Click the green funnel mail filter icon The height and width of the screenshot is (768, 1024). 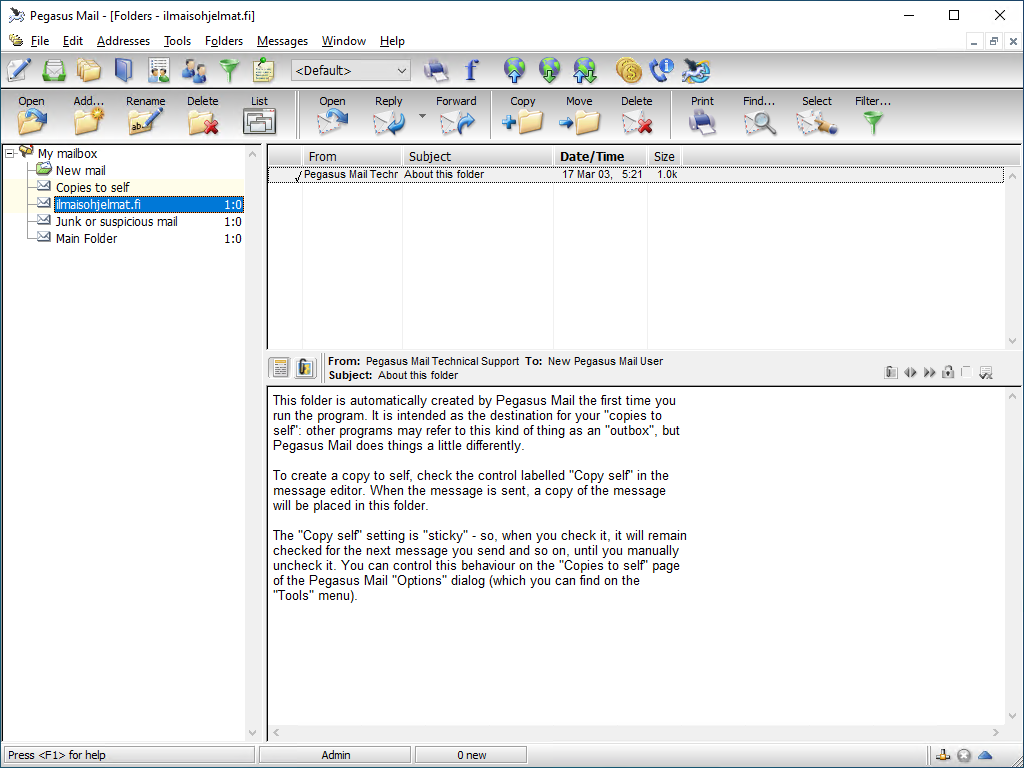229,70
